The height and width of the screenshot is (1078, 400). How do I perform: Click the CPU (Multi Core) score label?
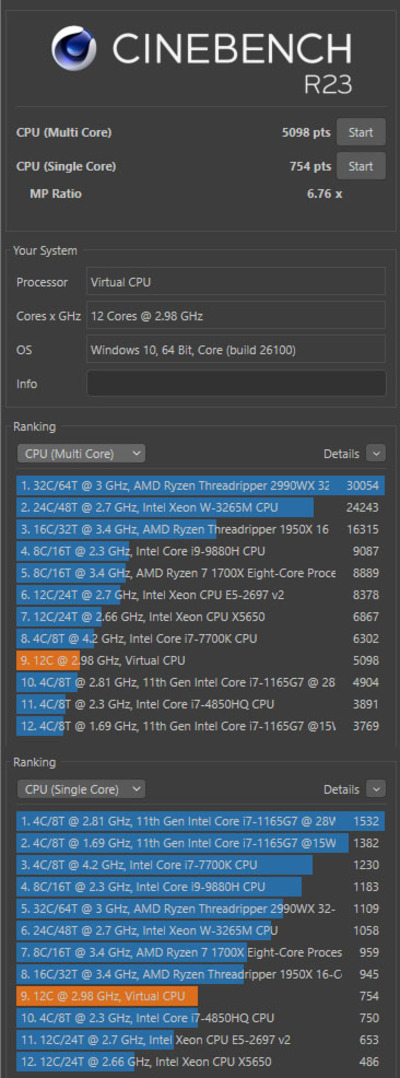click(64, 132)
